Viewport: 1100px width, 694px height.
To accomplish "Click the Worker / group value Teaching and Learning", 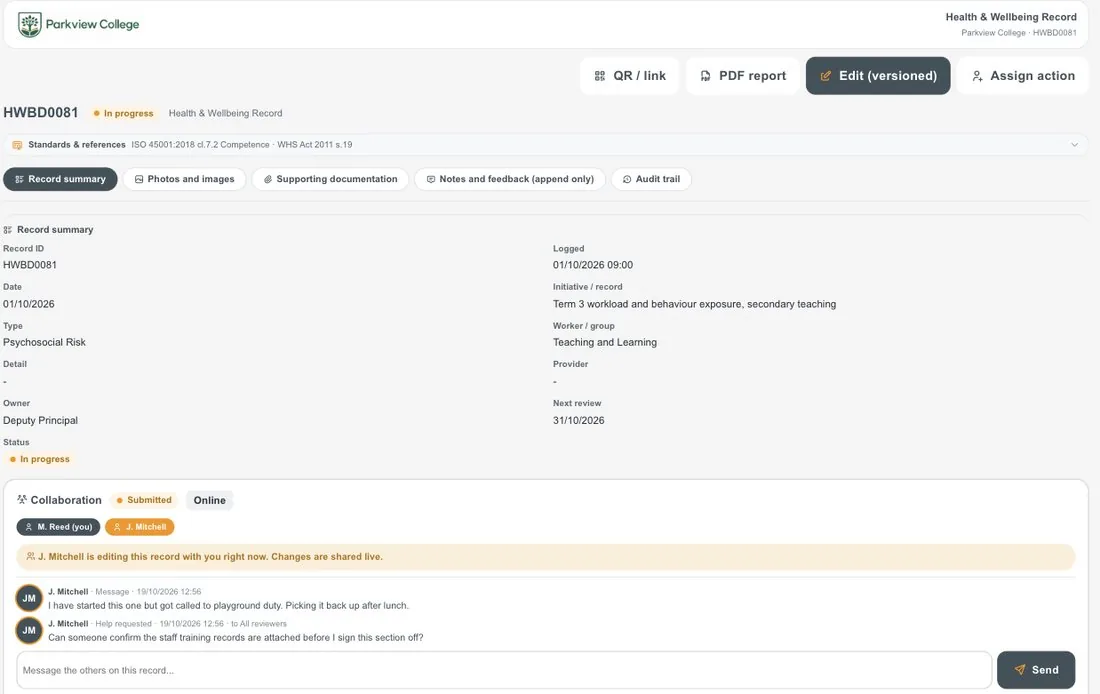I will click(605, 342).
